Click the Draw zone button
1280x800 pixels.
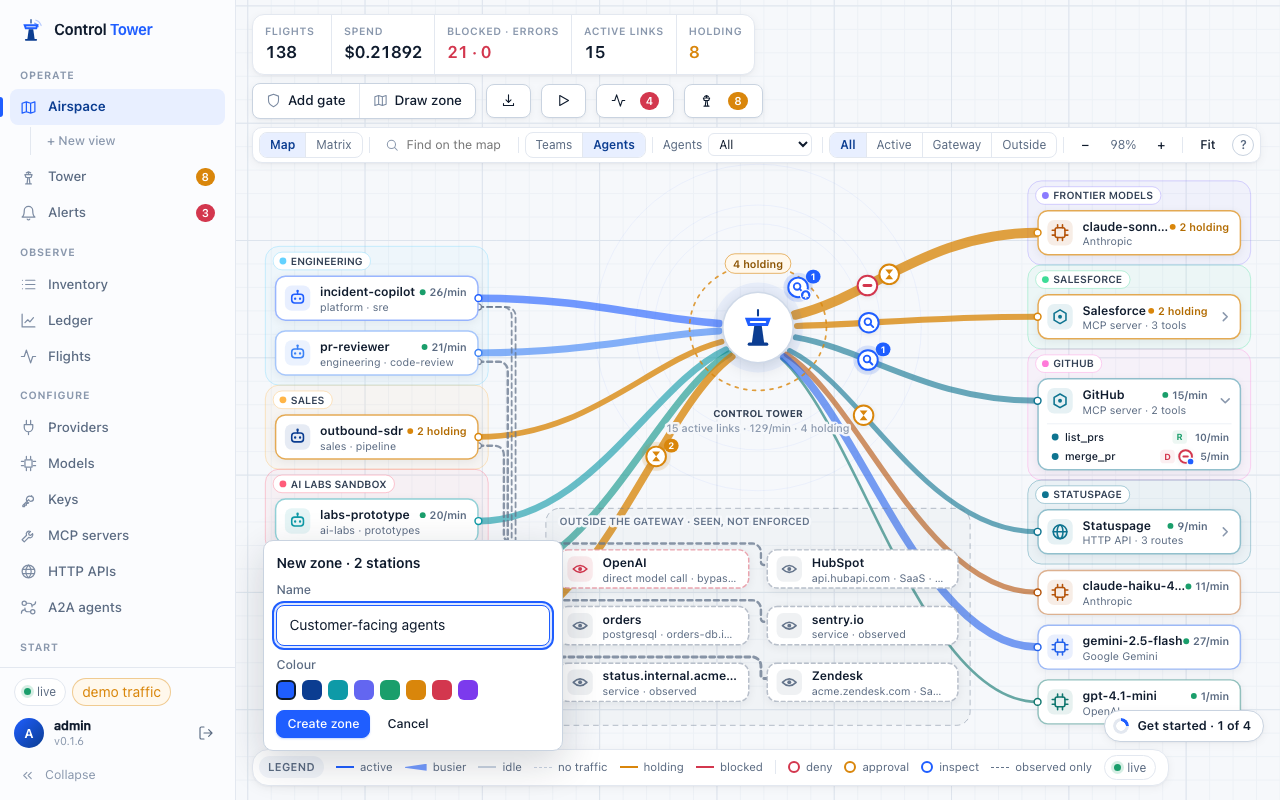(x=418, y=101)
